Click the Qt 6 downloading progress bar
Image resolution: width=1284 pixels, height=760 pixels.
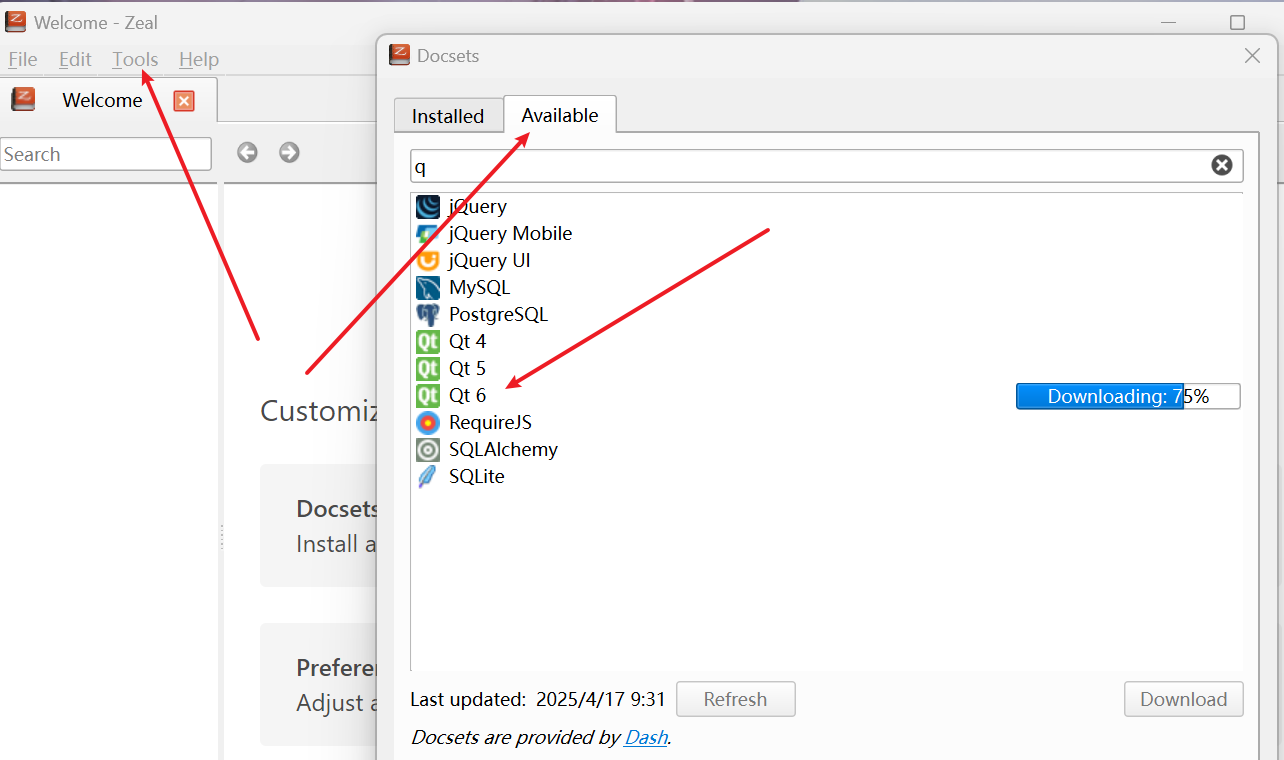pyautogui.click(x=1128, y=396)
